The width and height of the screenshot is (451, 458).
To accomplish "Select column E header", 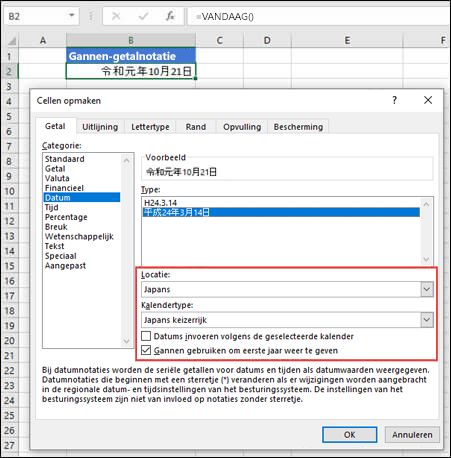I will [x=347, y=40].
